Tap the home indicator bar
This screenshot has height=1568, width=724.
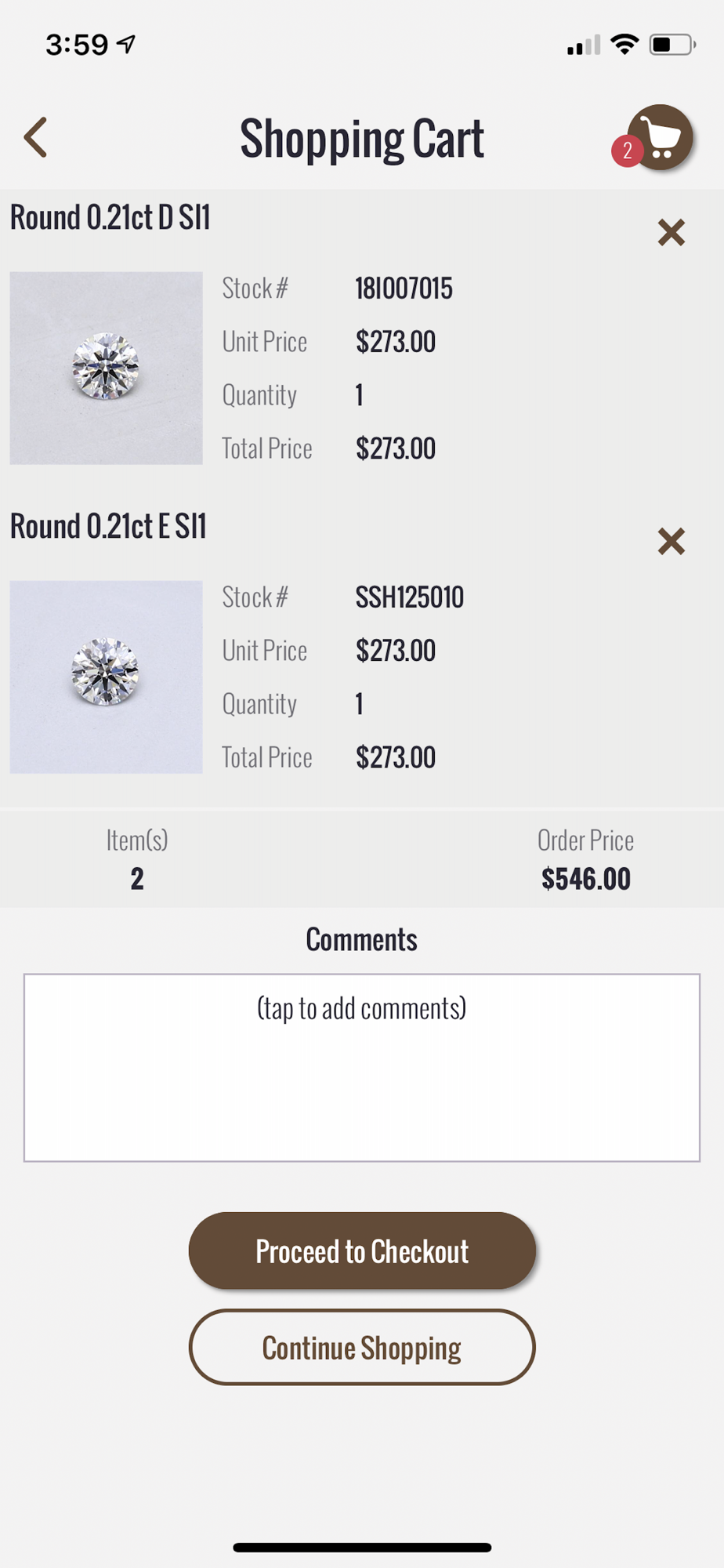362,1547
